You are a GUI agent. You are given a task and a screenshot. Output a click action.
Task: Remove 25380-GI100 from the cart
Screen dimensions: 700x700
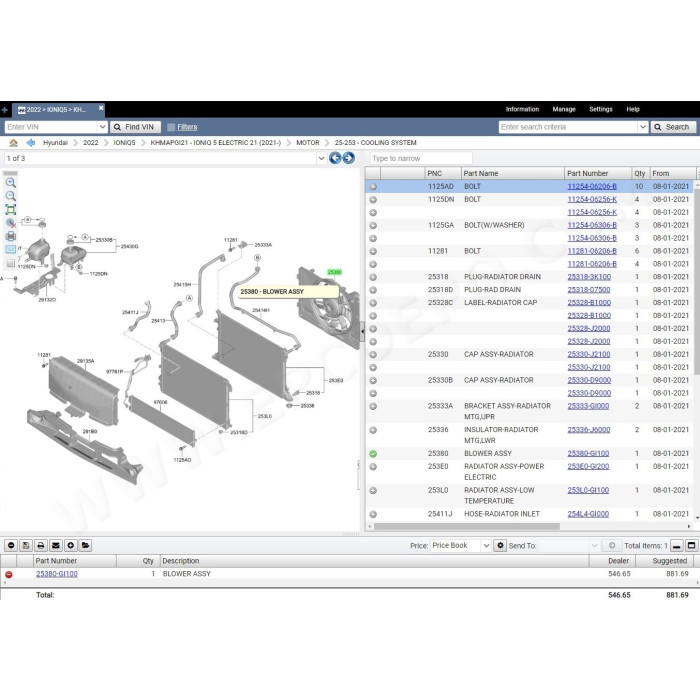pyautogui.click(x=8, y=575)
